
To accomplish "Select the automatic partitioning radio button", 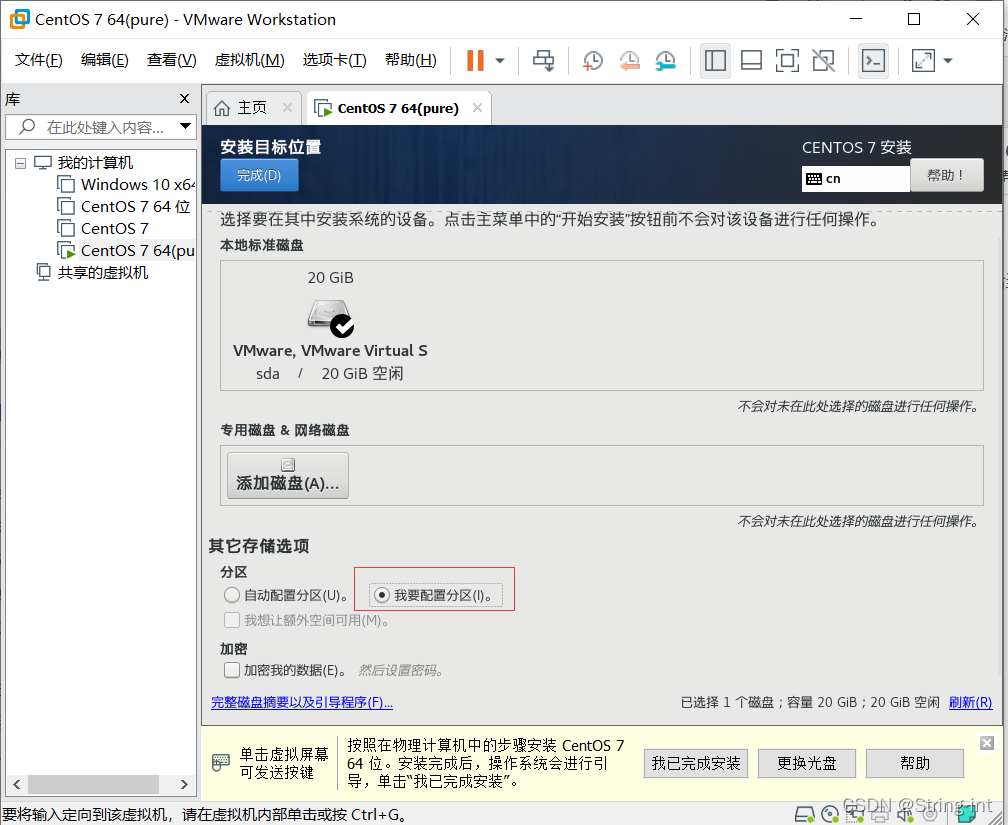I will [232, 595].
